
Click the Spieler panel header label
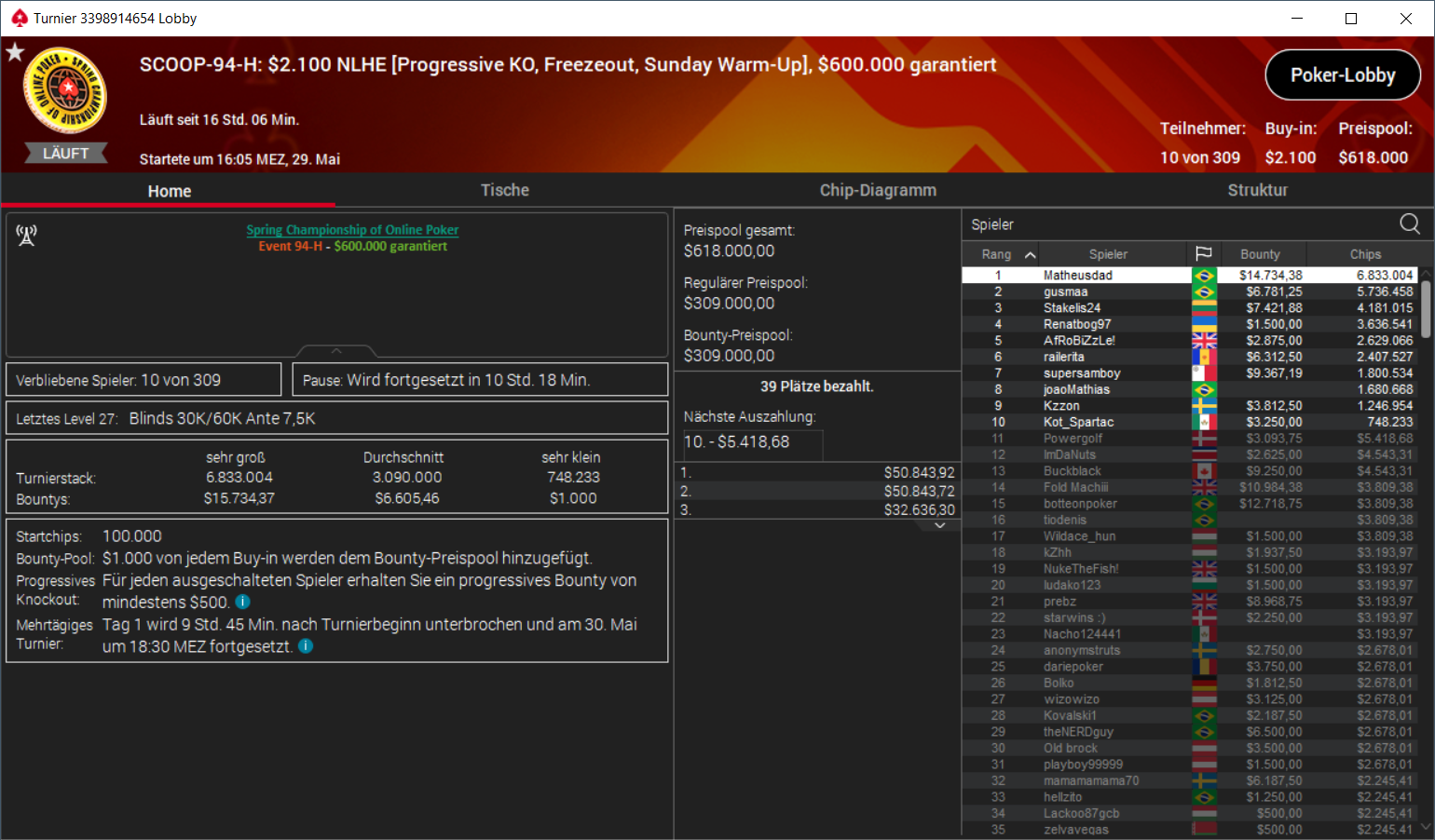click(x=992, y=224)
